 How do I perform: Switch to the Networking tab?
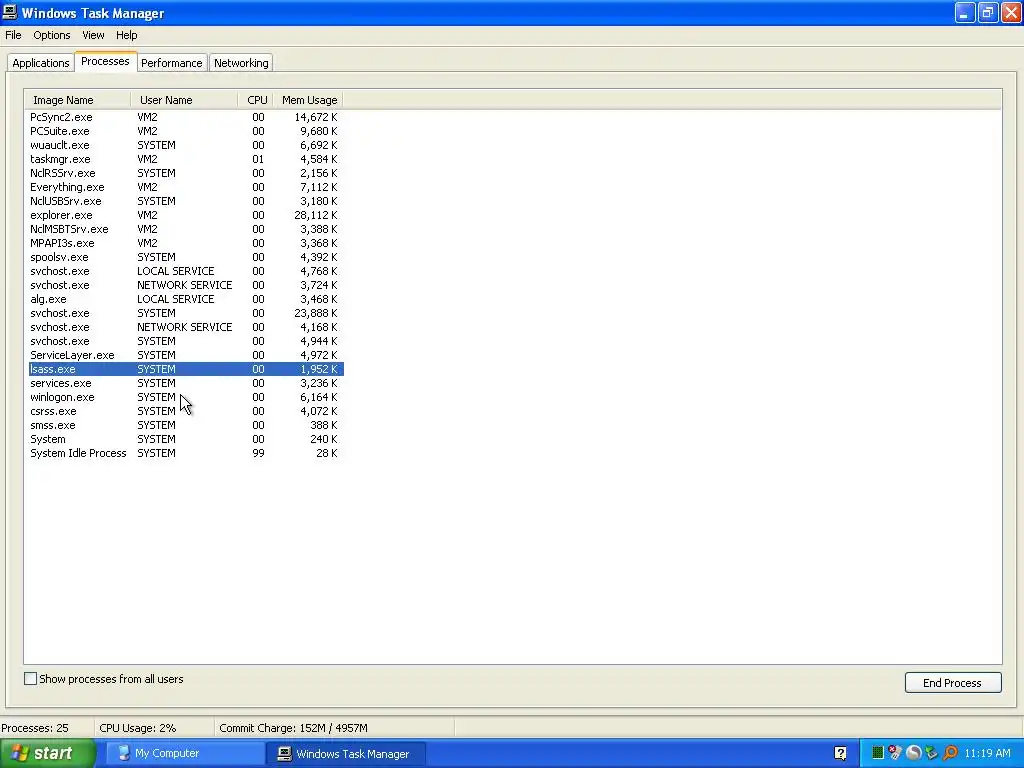(x=241, y=63)
